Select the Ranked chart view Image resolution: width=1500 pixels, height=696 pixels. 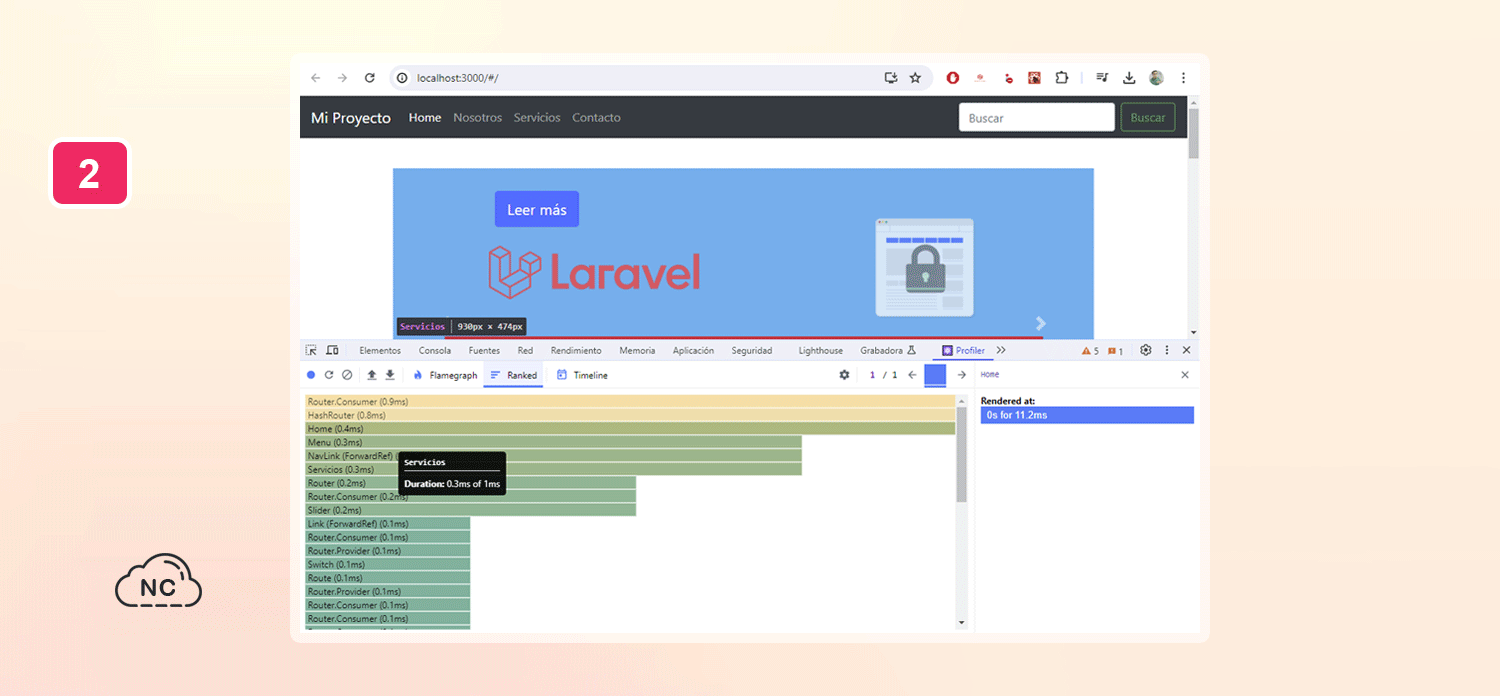(x=514, y=375)
